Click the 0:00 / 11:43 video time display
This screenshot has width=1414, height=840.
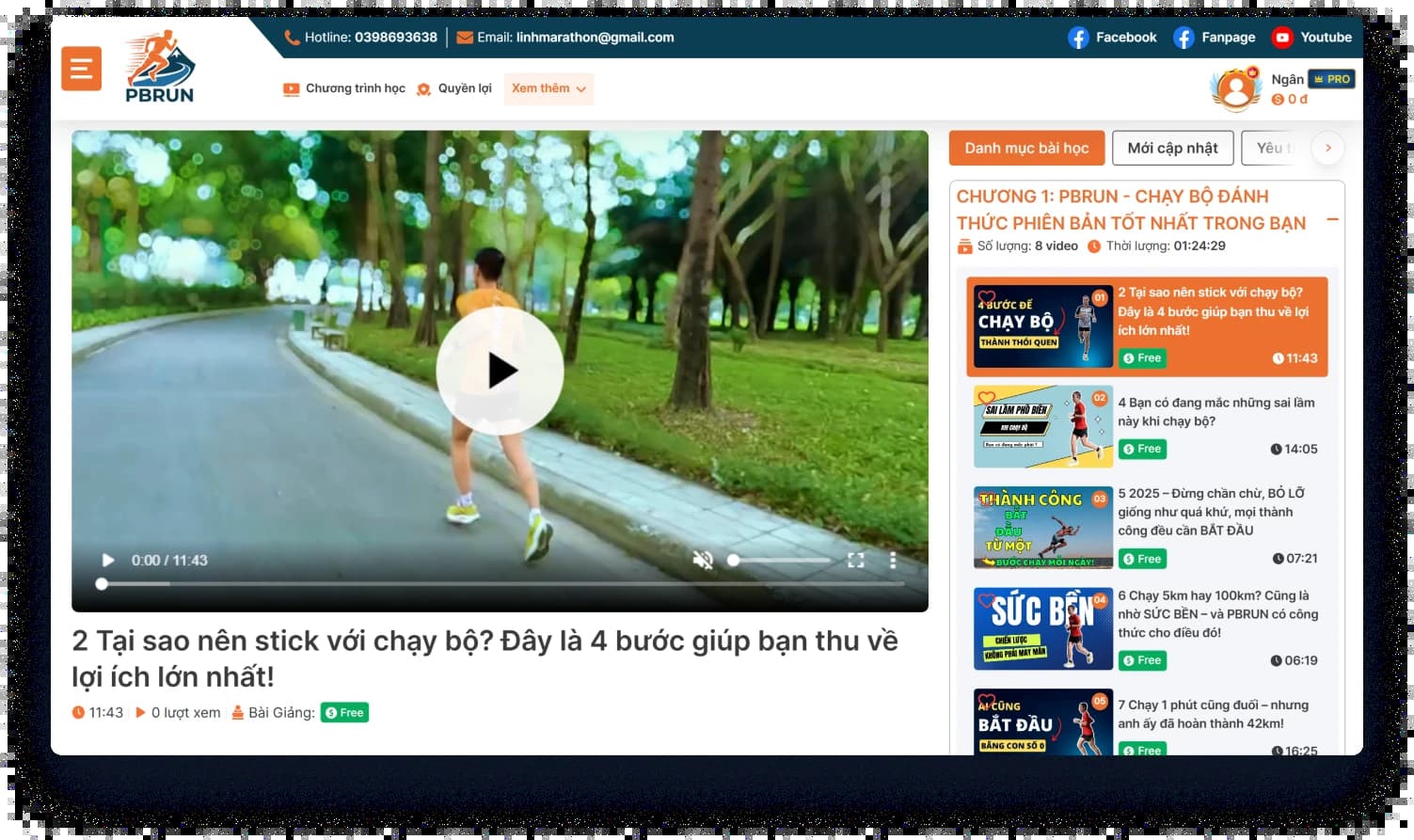point(169,561)
